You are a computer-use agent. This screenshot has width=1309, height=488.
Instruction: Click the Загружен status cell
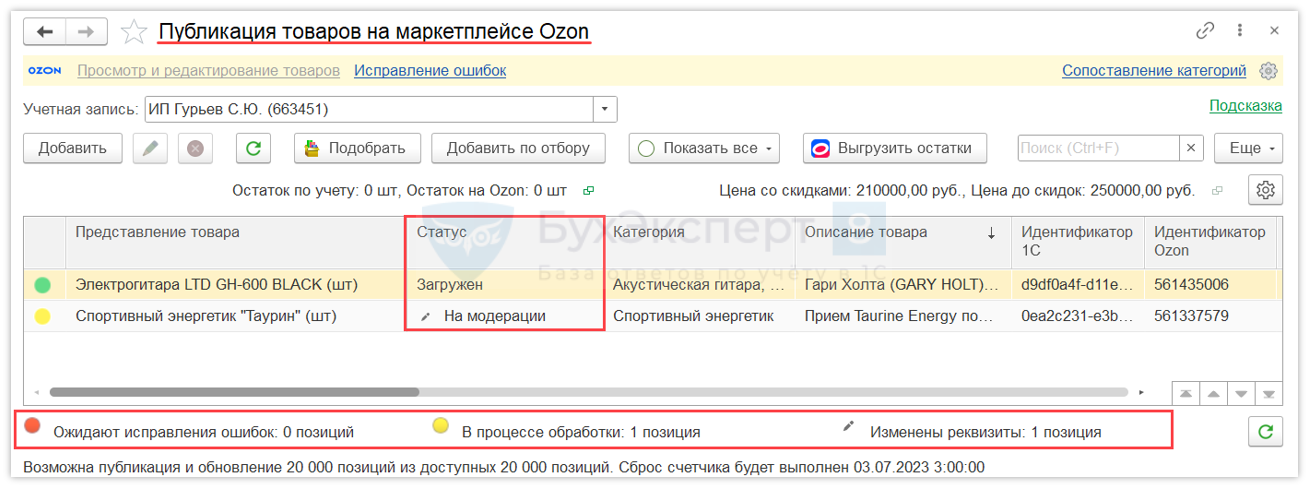pos(504,285)
